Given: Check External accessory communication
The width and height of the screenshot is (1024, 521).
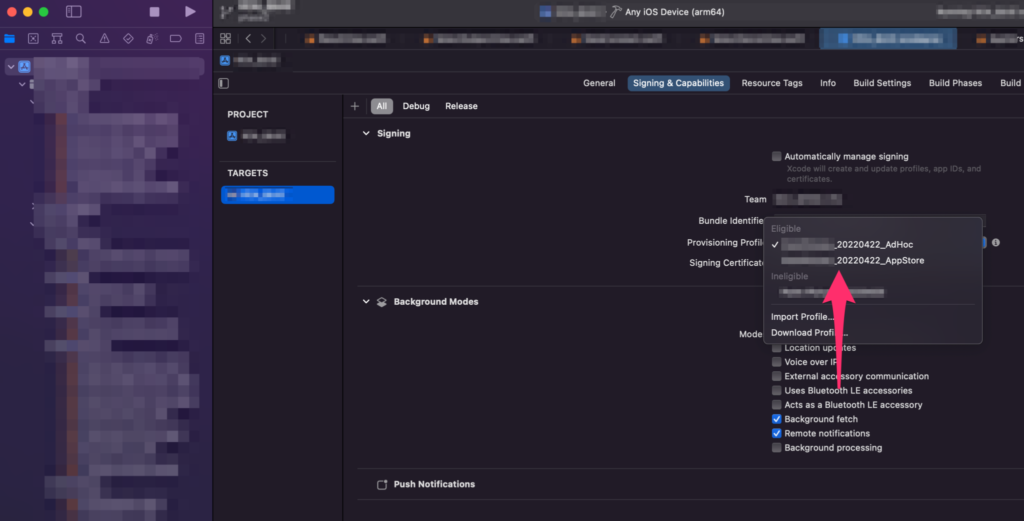Looking at the screenshot, I should [776, 376].
